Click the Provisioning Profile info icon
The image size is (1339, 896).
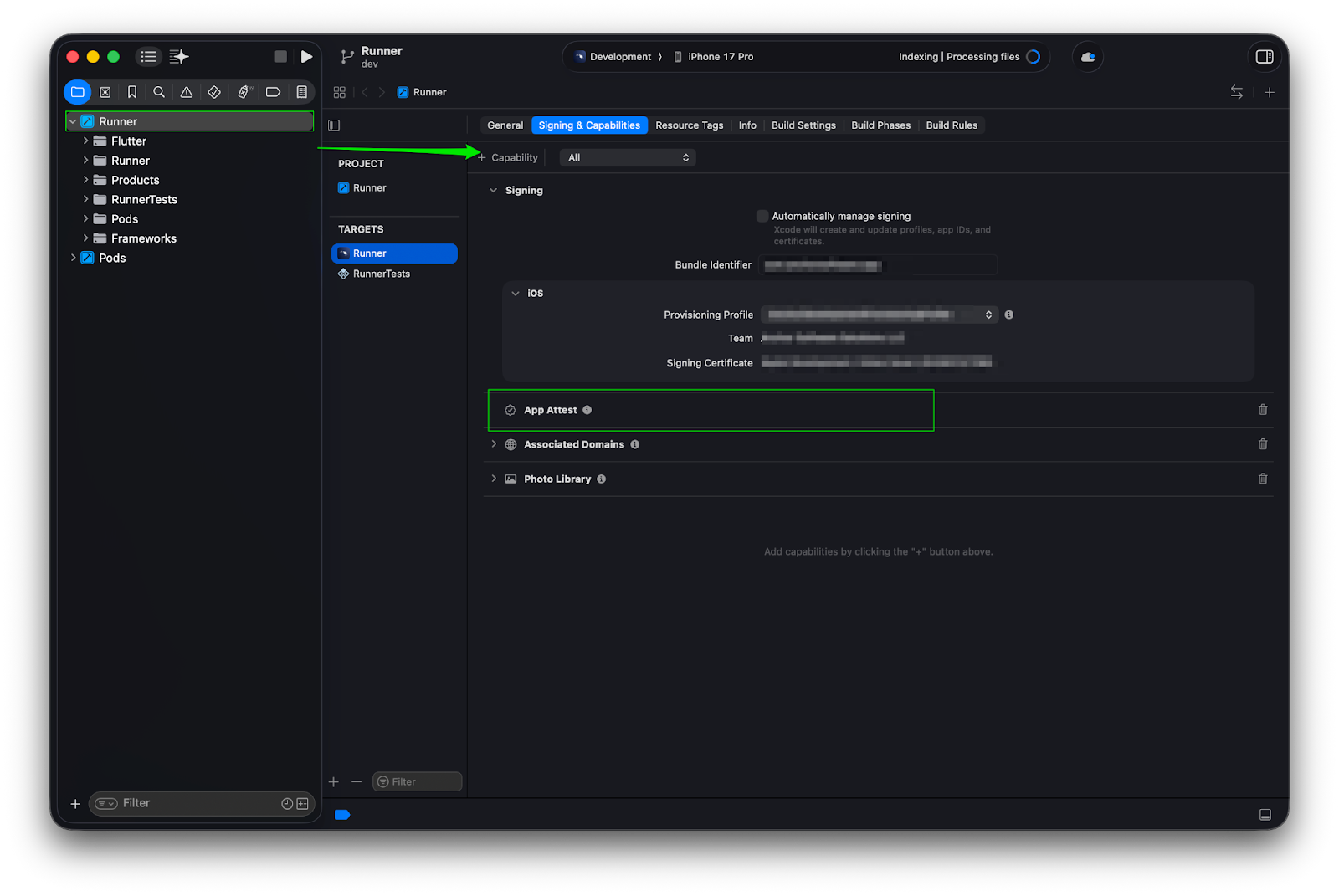[x=1009, y=315]
